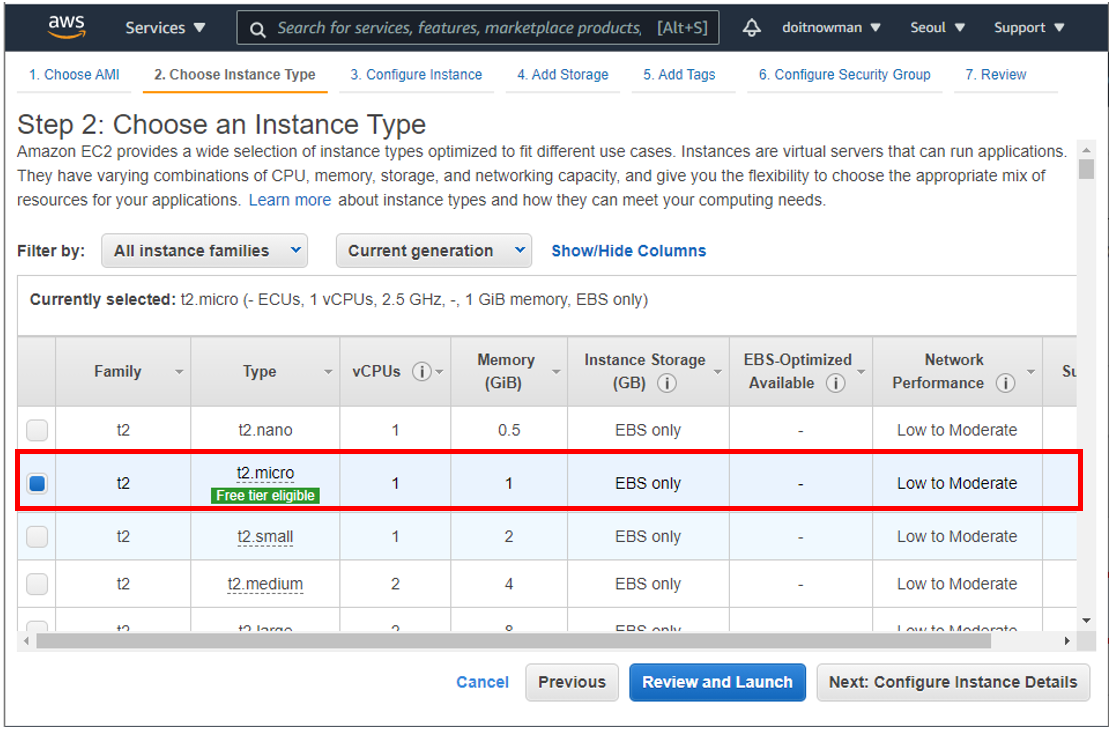Click the search magnifier icon
Image resolution: width=1111 pixels, height=730 pixels.
click(x=258, y=29)
